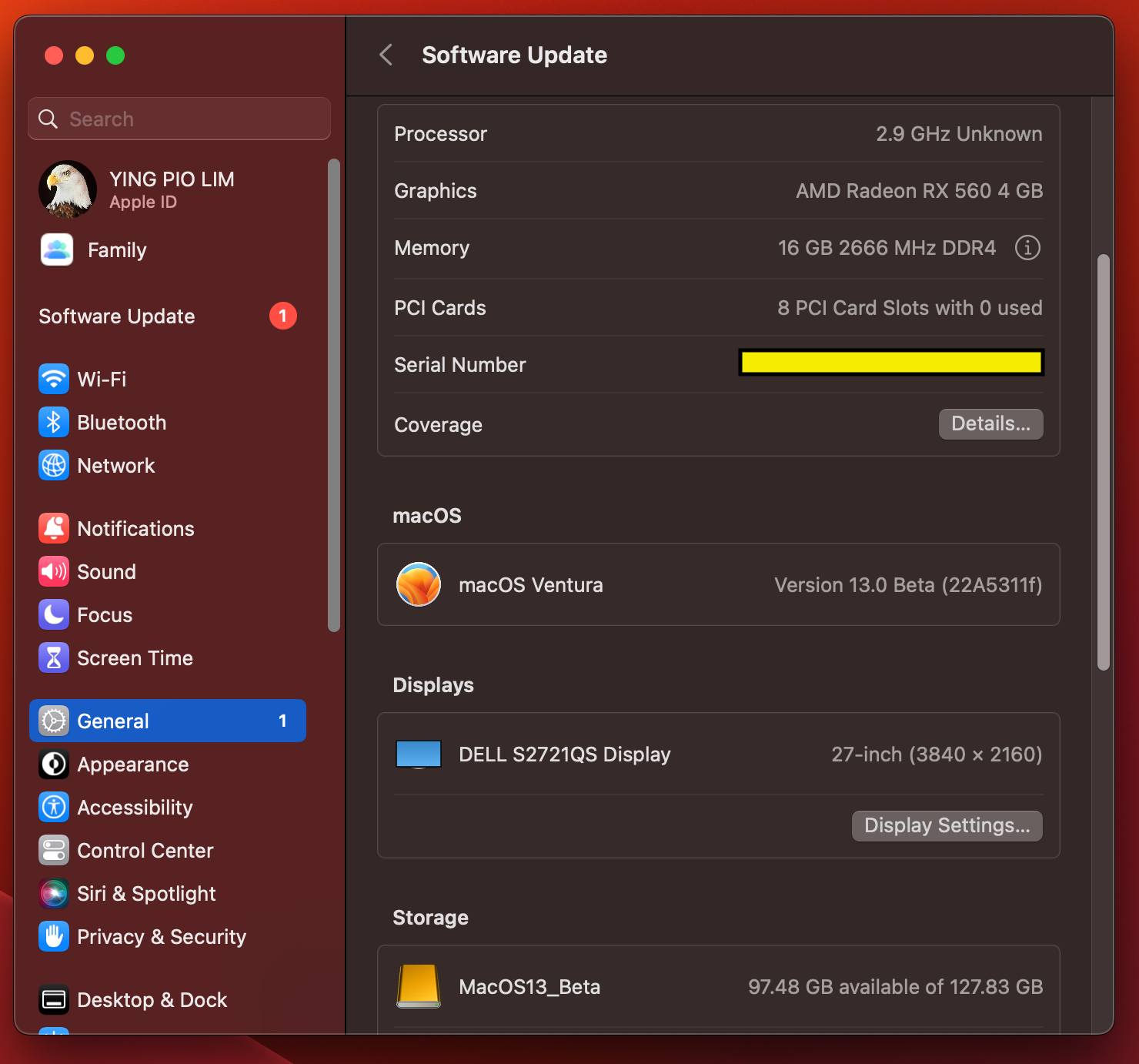Click into the Search field
1139x1064 pixels.
pos(179,119)
